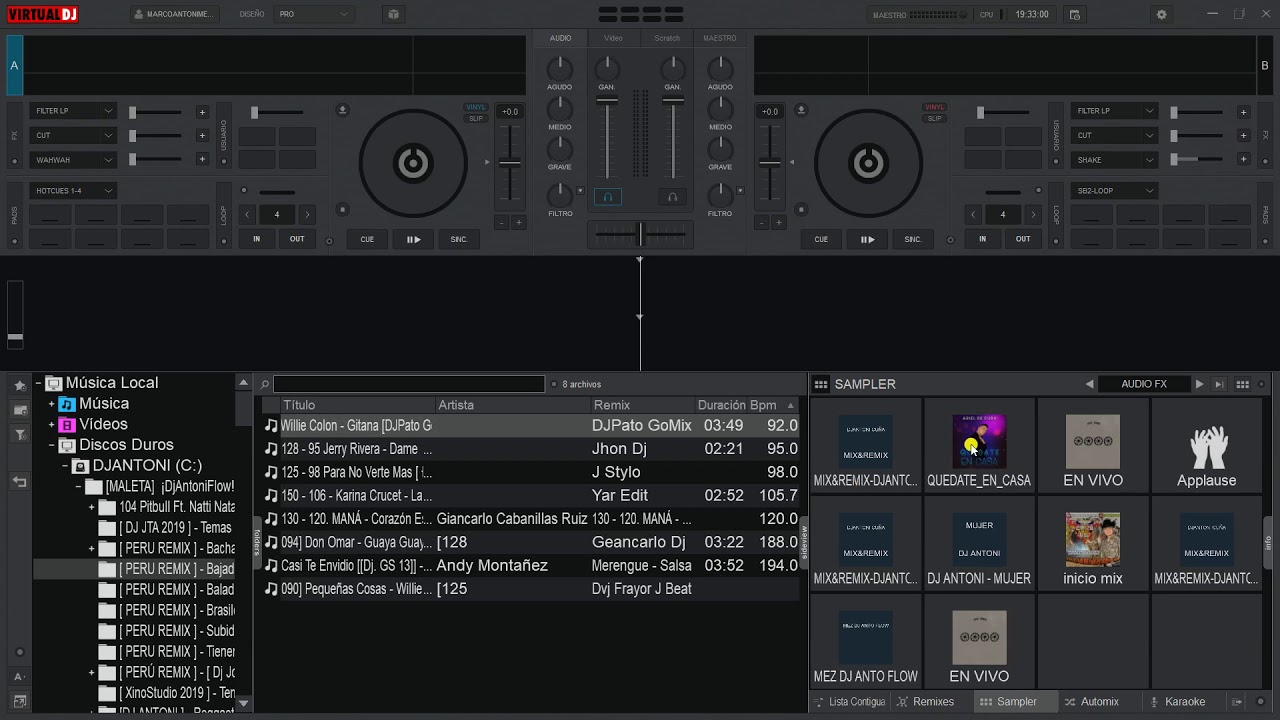Toggle search options dot beside 8 archivos
The image size is (1280, 720).
[553, 384]
